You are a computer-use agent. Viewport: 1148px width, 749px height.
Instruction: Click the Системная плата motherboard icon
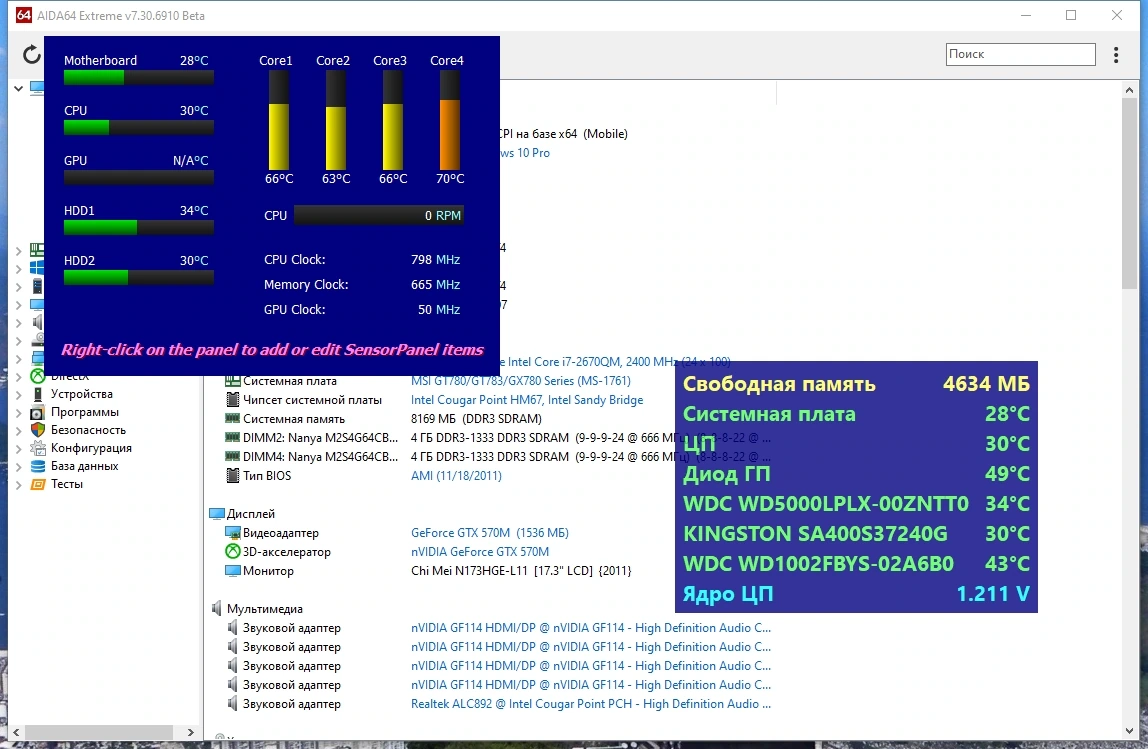click(x=233, y=381)
